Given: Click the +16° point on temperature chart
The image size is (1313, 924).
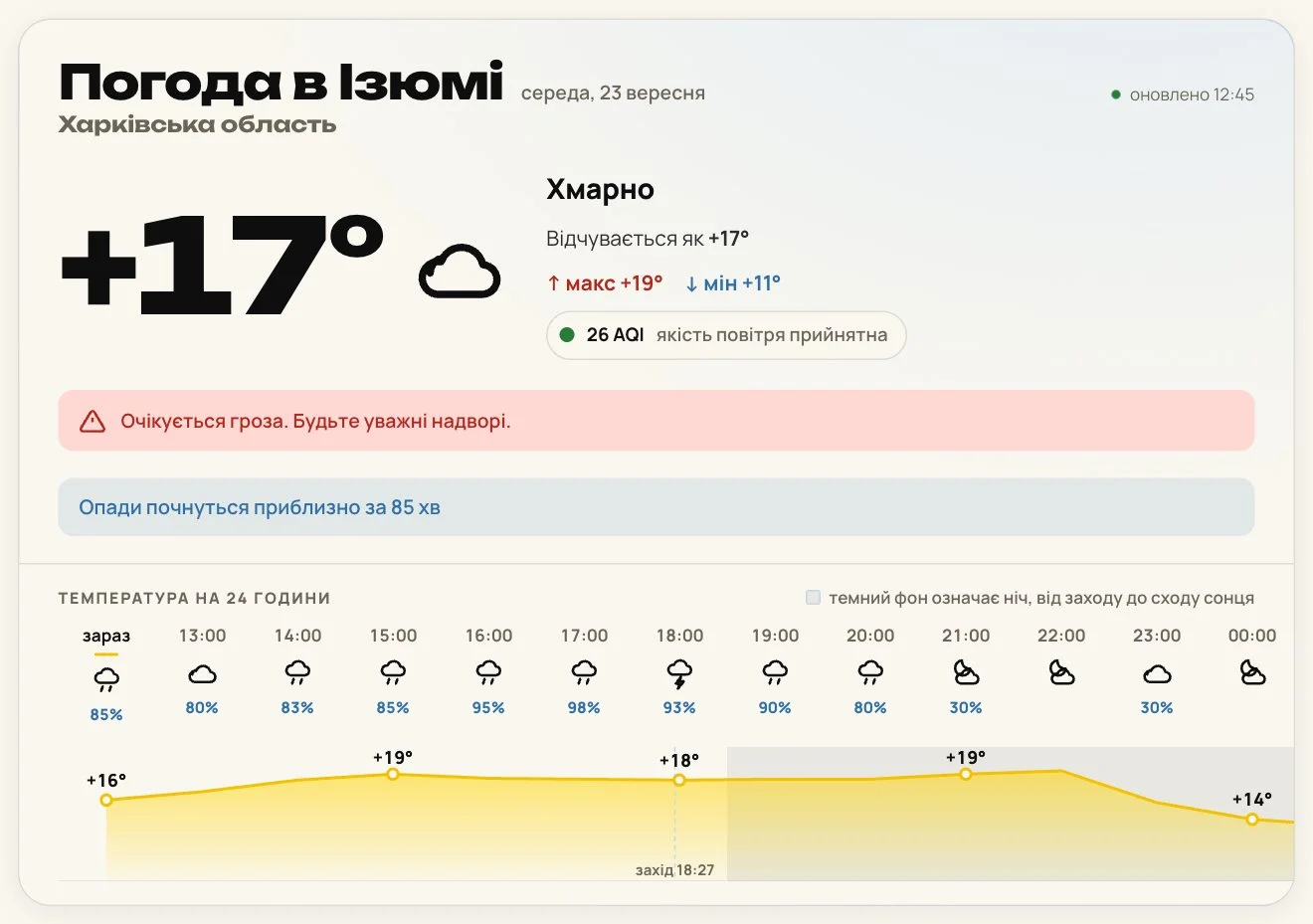Looking at the screenshot, I should (x=106, y=800).
